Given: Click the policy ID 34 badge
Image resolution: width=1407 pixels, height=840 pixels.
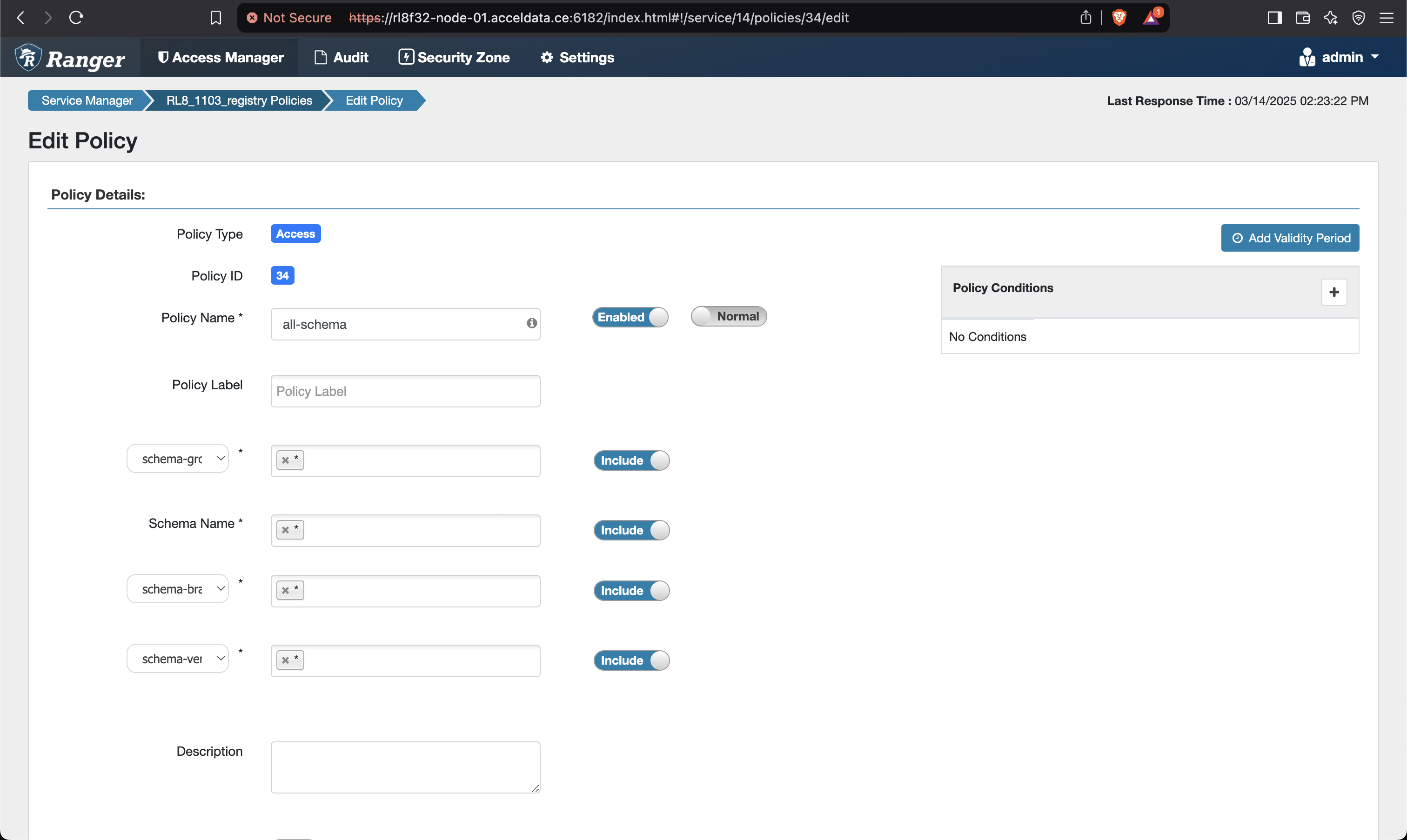Looking at the screenshot, I should (282, 276).
